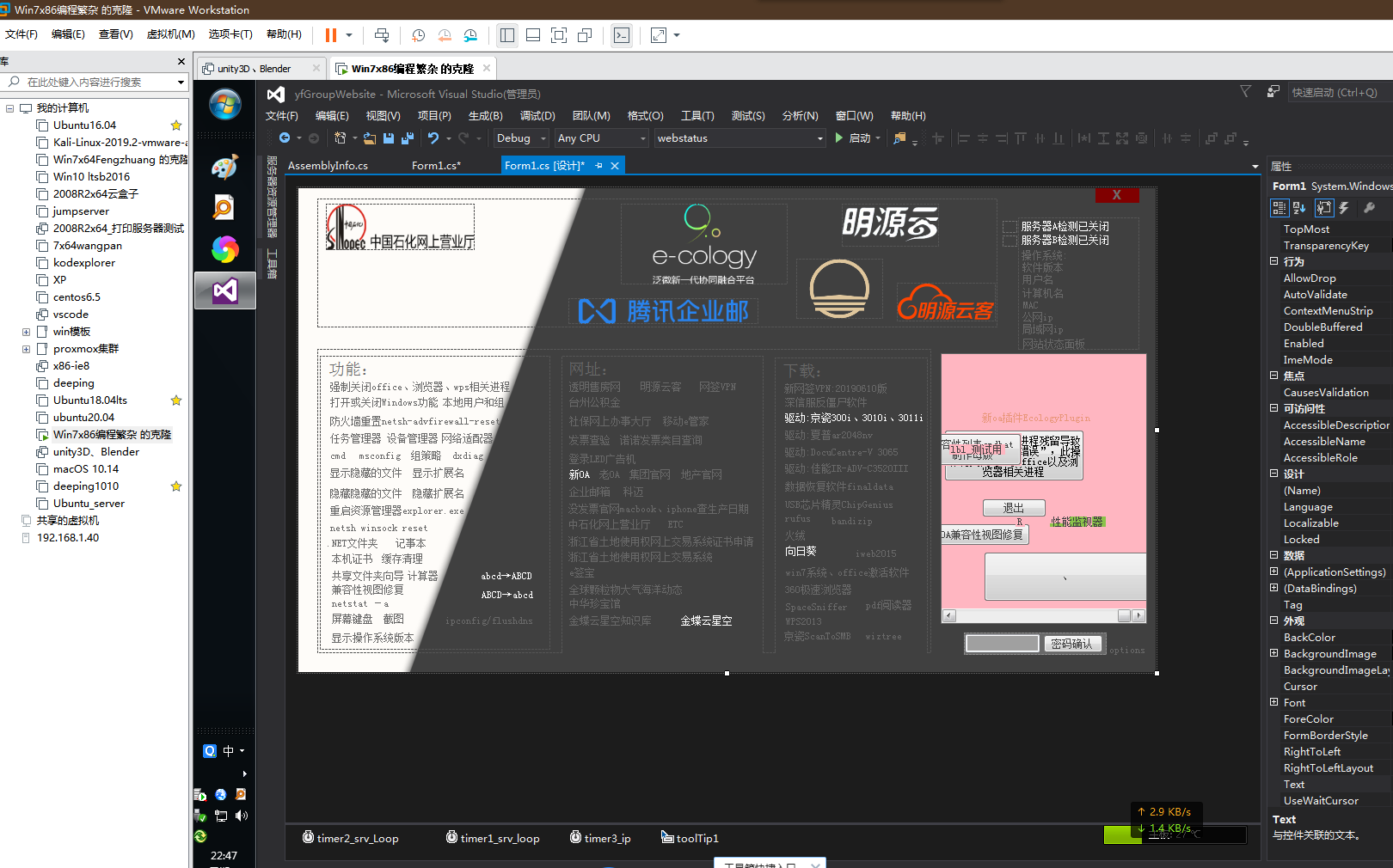Switch to the AssemblyInfo.cs tab
This screenshot has width=1393, height=868.
tap(328, 166)
